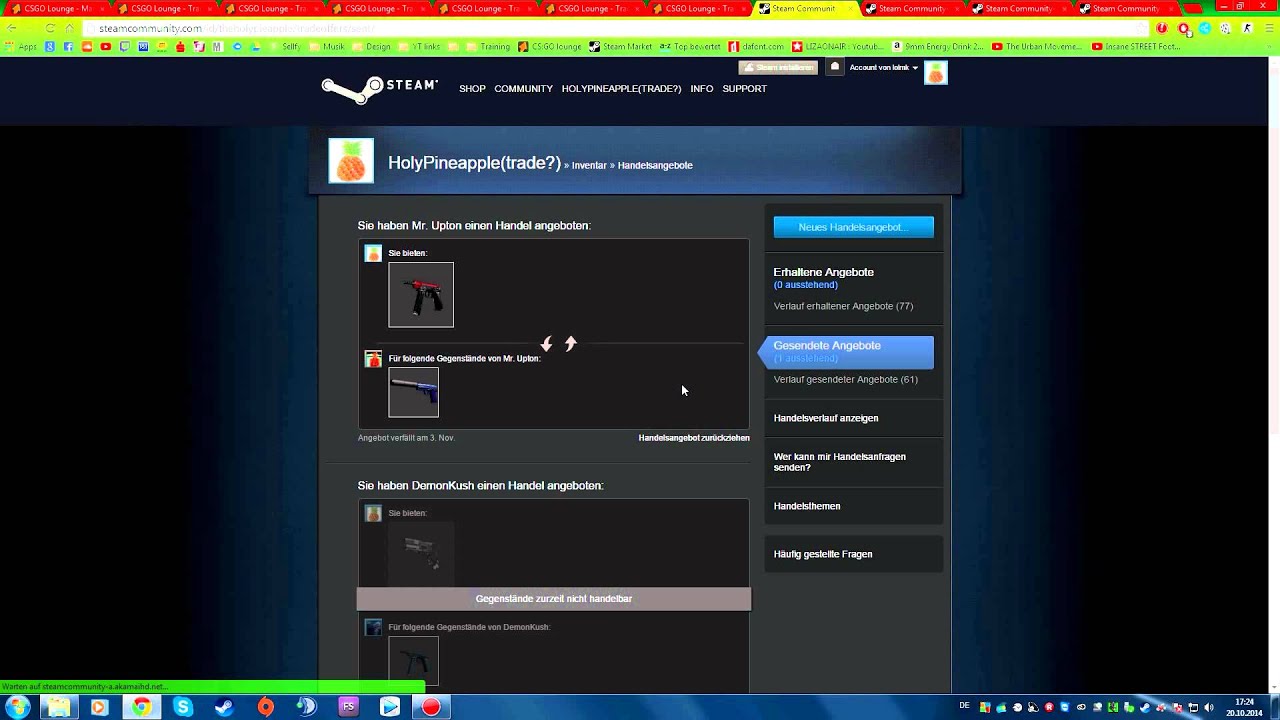Open Origin from the taskbar
This screenshot has width=1280, height=720.
[x=265, y=707]
